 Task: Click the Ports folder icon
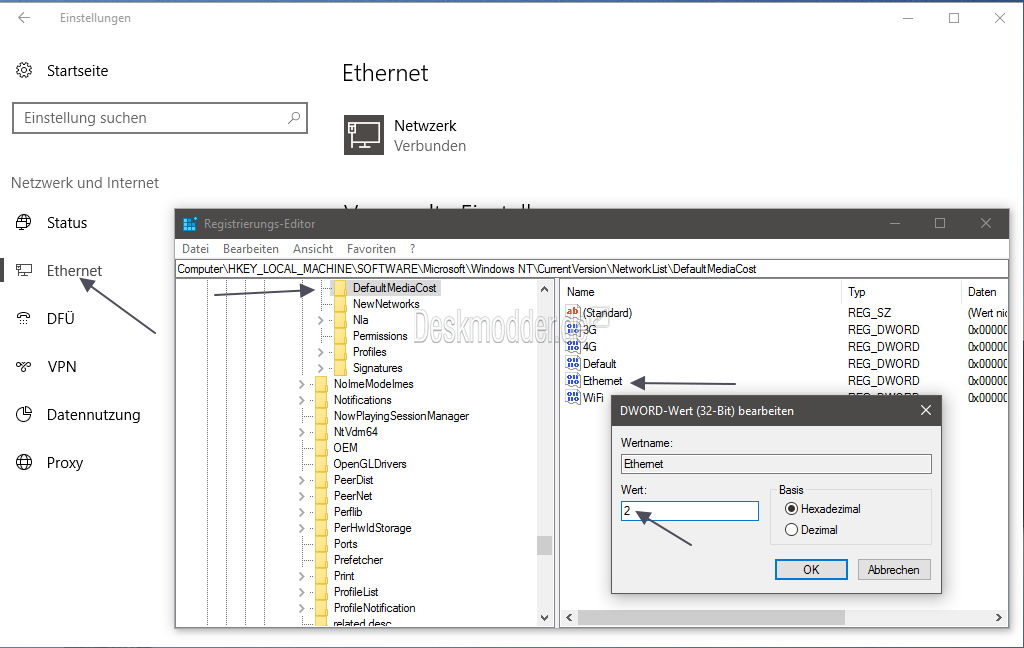321,543
